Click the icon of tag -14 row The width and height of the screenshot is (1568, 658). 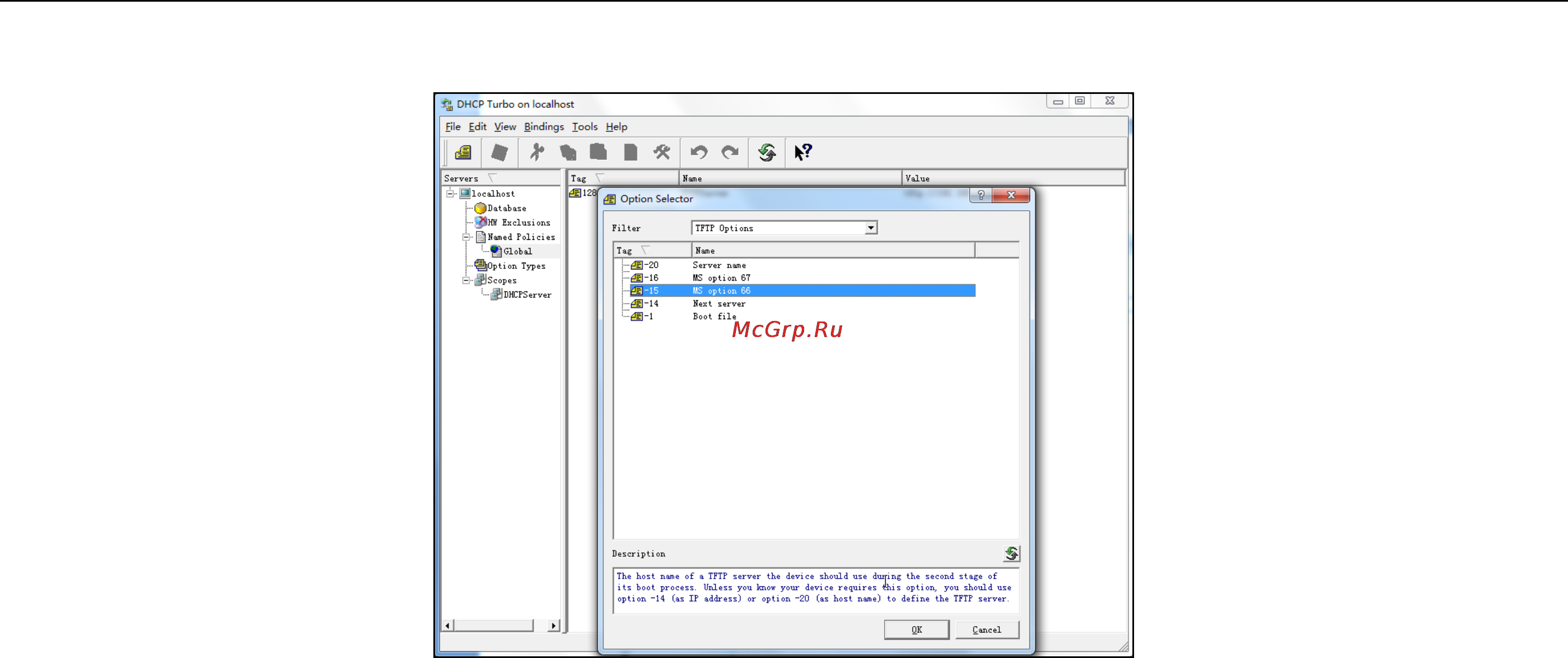point(637,304)
